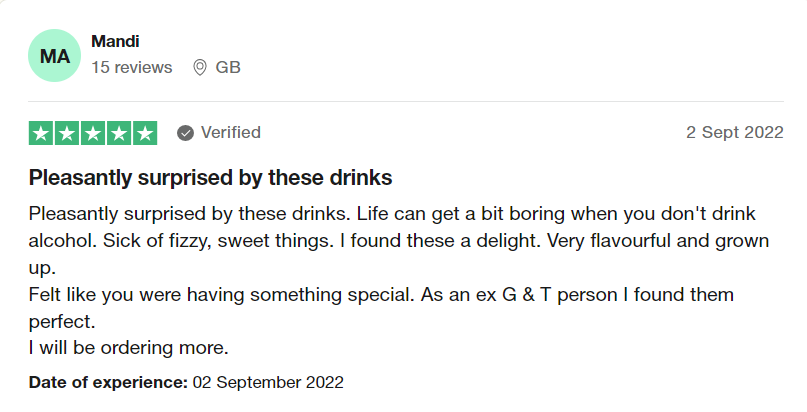The image size is (807, 412).
Task: Select the third green rating star
Action: pyautogui.click(x=93, y=133)
